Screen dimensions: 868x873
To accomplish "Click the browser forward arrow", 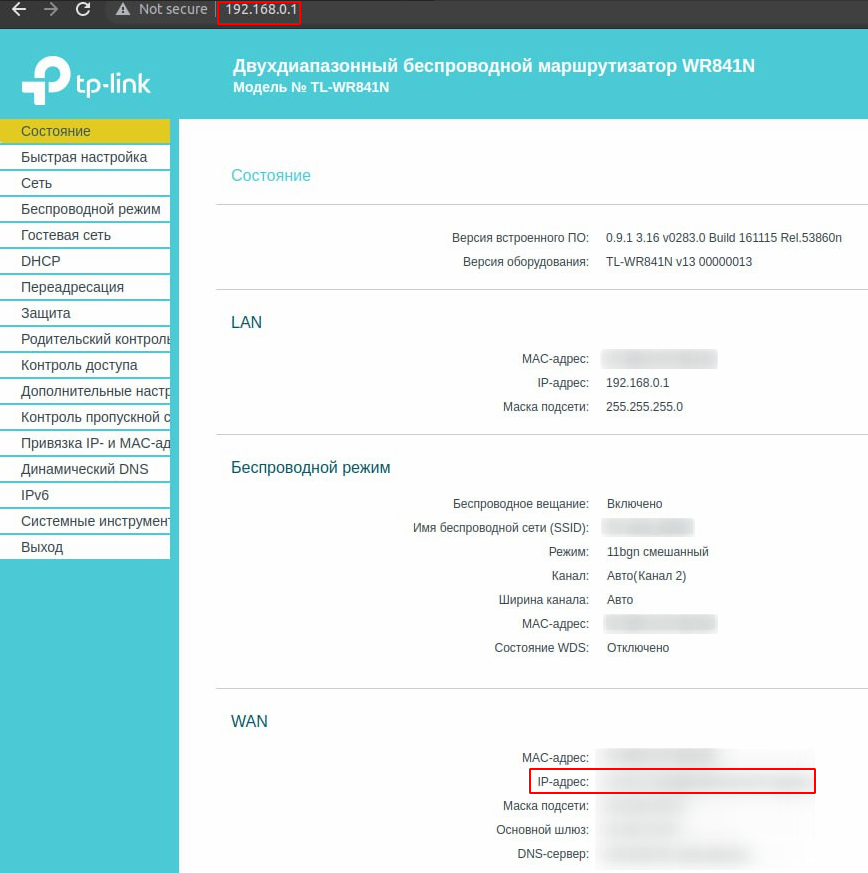I will [50, 10].
